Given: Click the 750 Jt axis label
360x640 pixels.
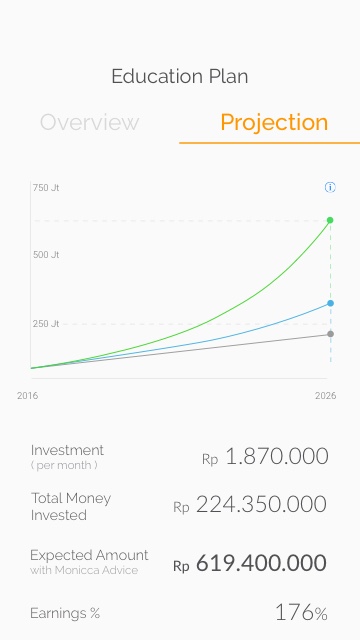Looking at the screenshot, I should pyautogui.click(x=46, y=188).
